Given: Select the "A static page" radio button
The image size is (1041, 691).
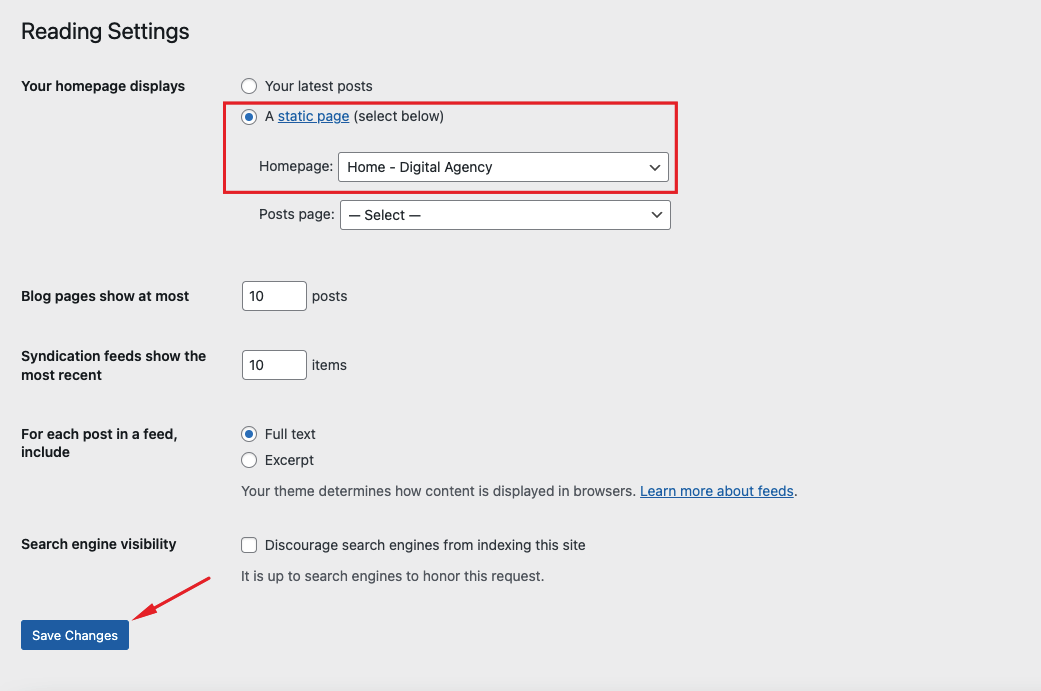Looking at the screenshot, I should click(249, 116).
